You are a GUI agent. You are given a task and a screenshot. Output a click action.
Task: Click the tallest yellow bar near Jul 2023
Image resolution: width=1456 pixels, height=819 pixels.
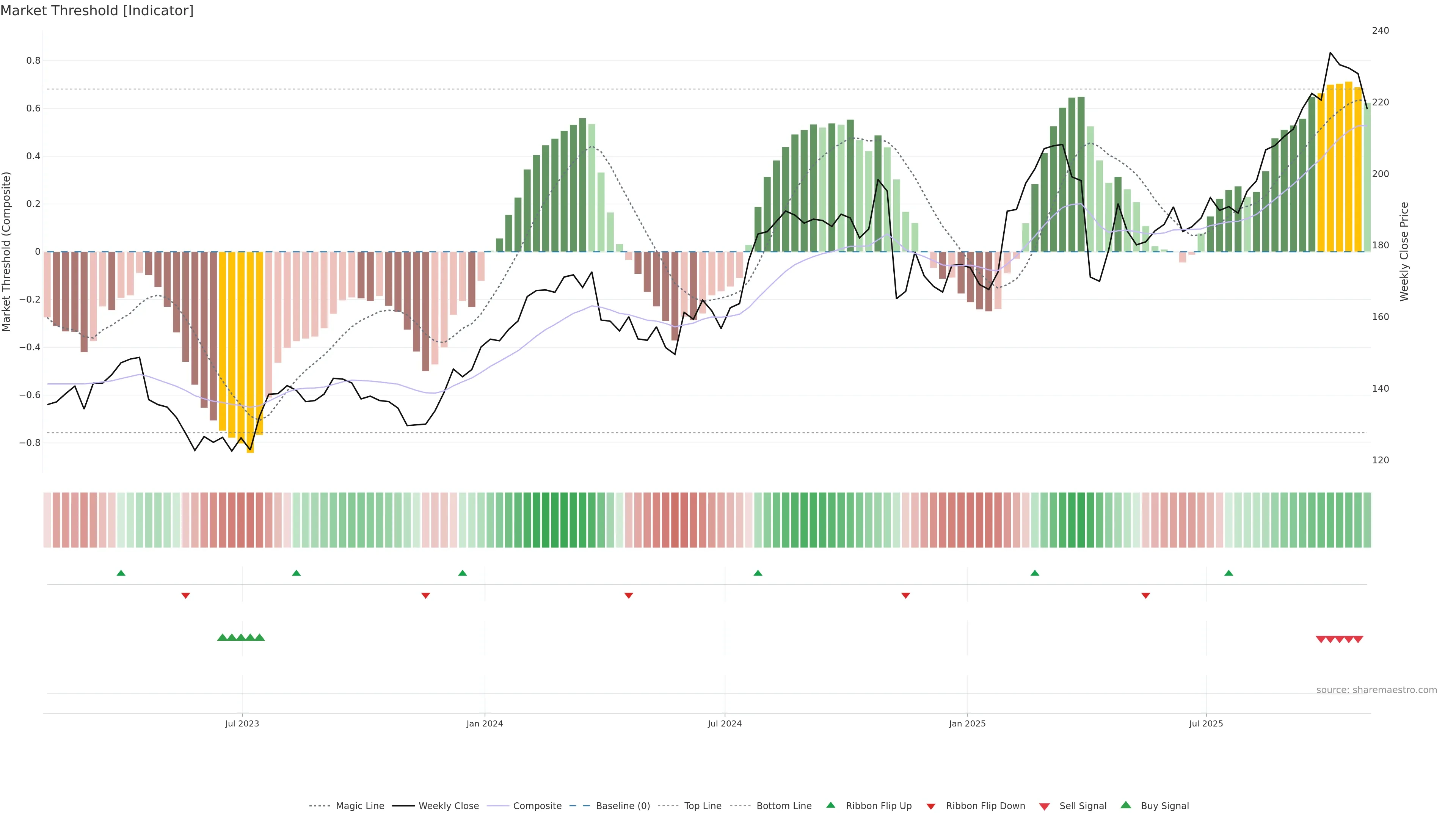(x=250, y=350)
